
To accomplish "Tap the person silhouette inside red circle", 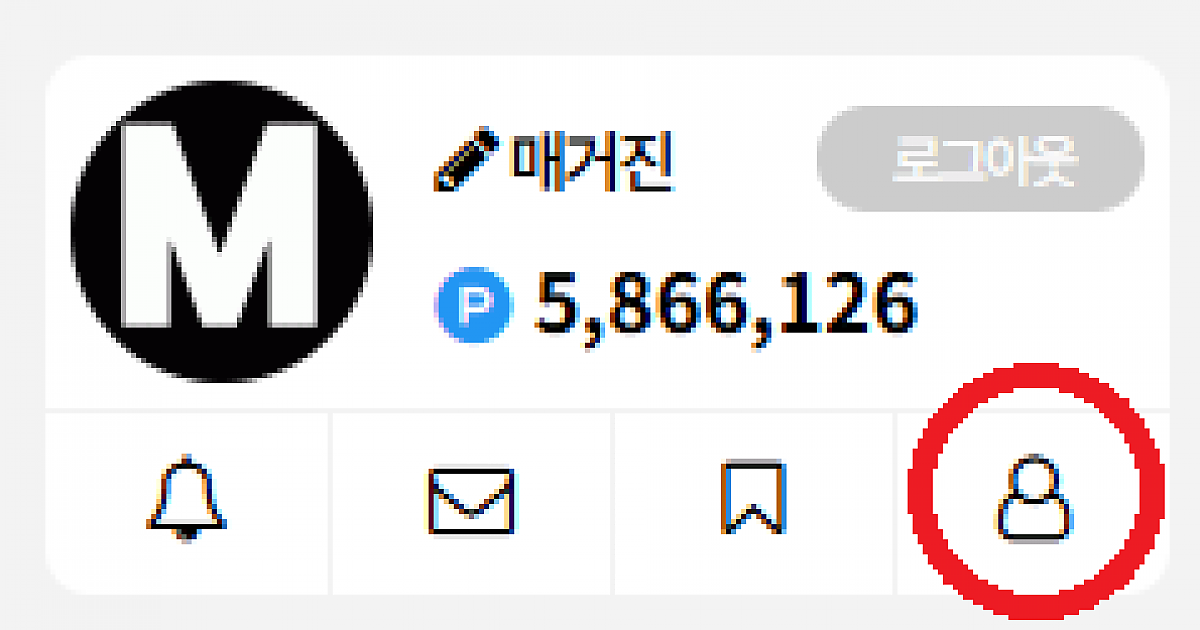I will (x=1034, y=498).
